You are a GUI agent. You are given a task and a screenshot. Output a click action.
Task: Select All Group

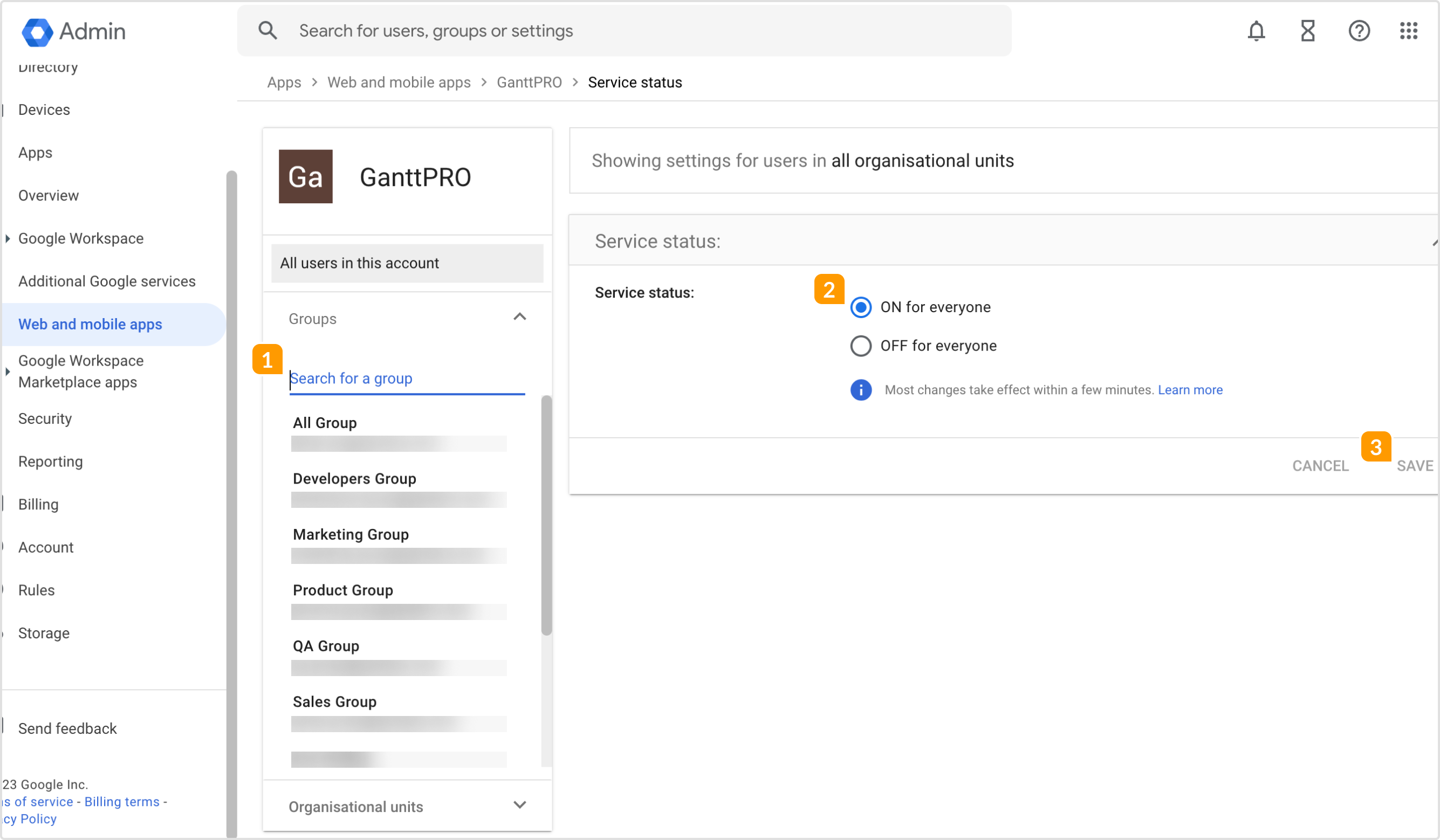tap(399, 433)
